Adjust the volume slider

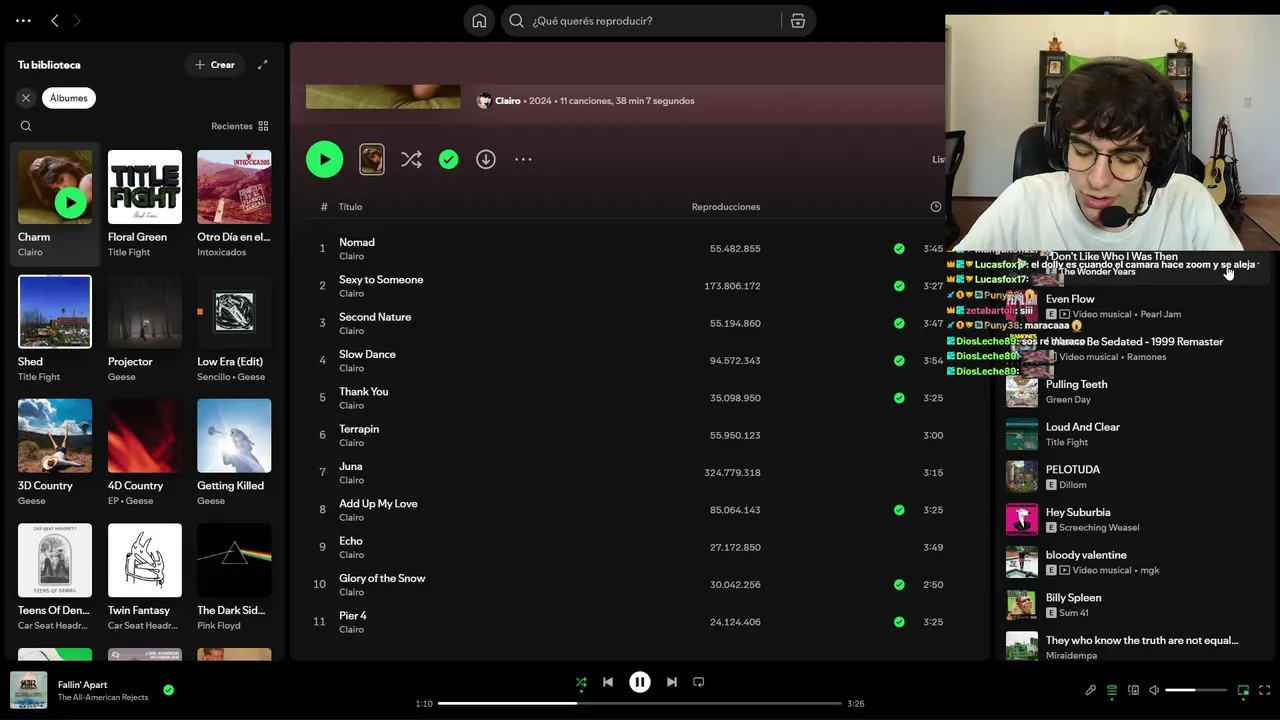[1196, 690]
